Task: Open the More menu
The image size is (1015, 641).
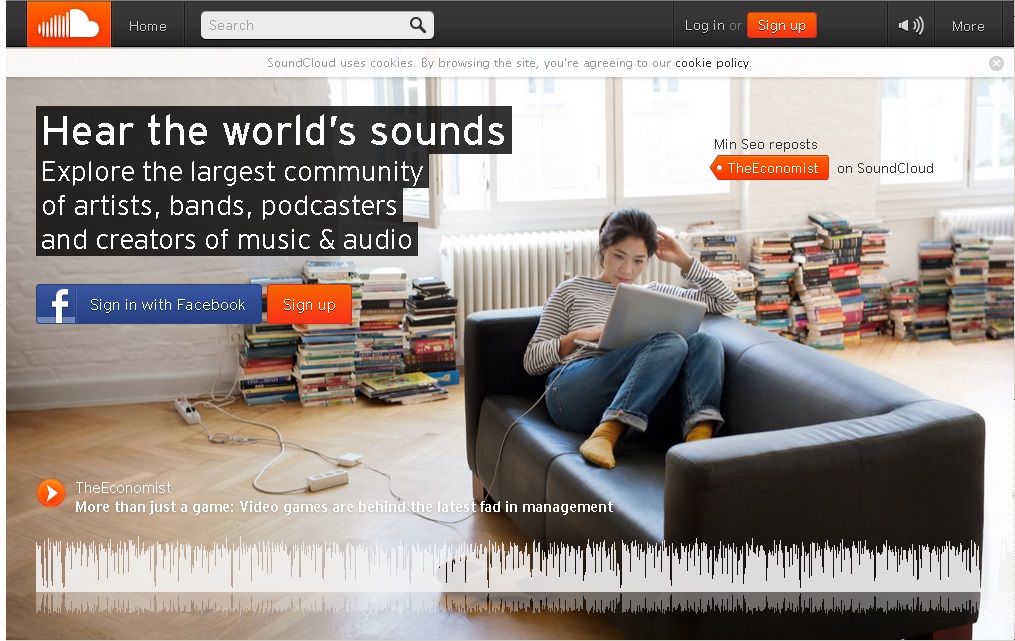Action: [967, 25]
